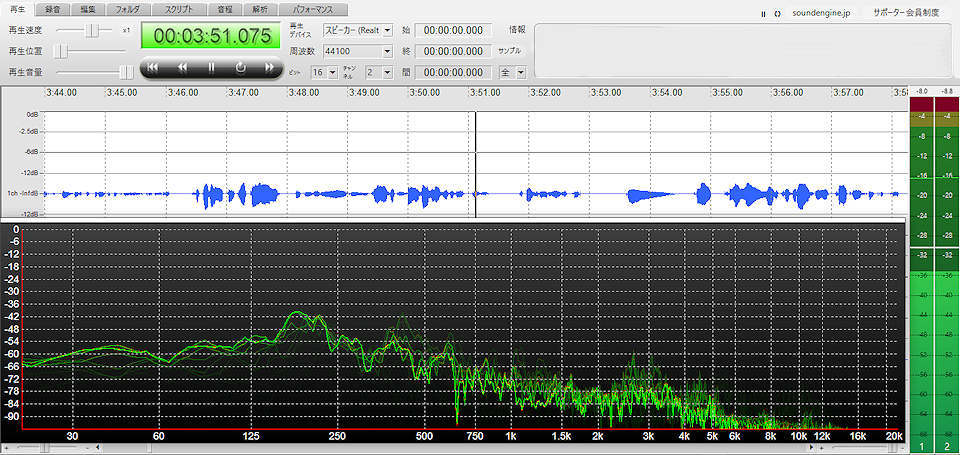Click the green 00:03:51.075 time display

[212, 36]
